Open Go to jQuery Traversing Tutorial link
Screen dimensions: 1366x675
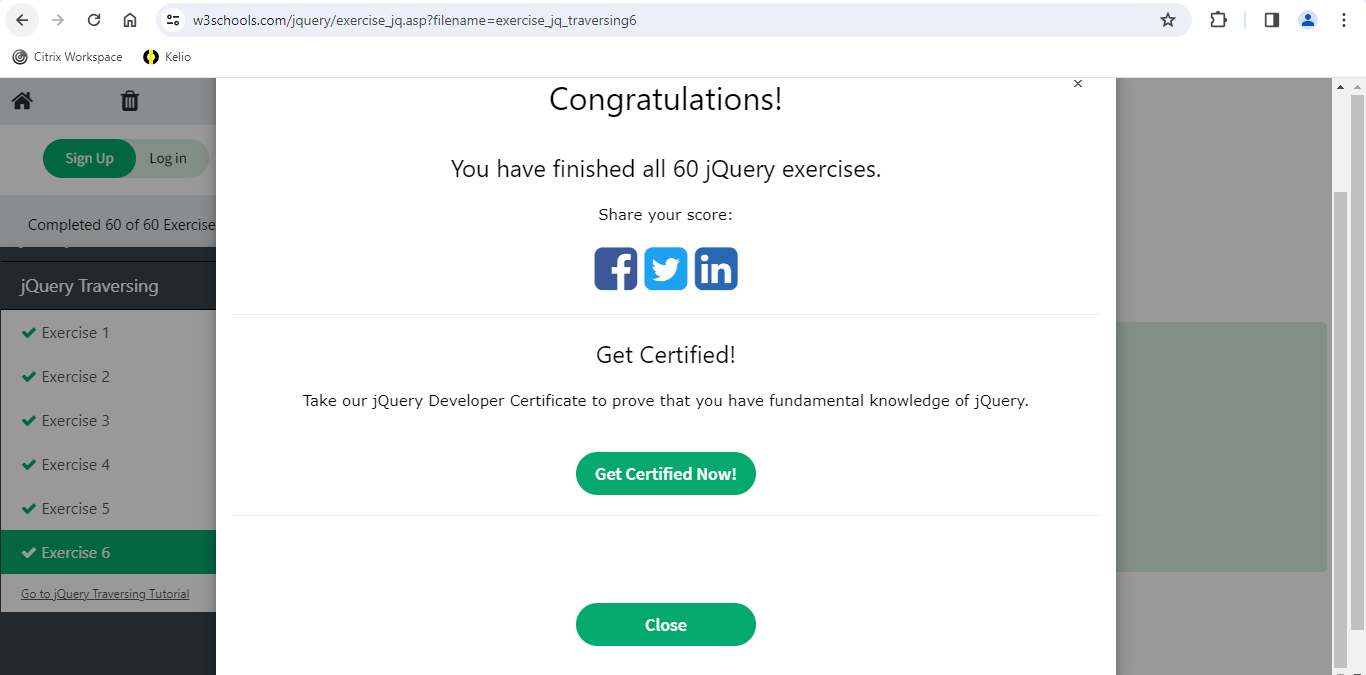105,594
